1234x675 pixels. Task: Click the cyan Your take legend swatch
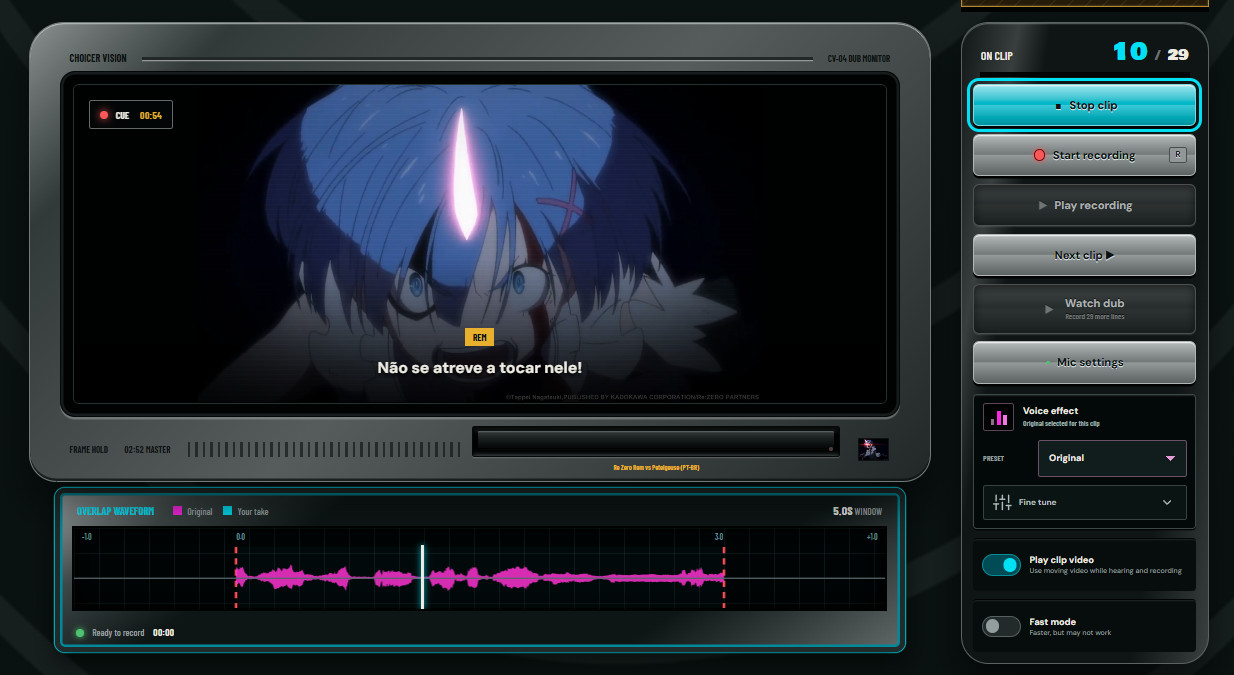(x=227, y=511)
